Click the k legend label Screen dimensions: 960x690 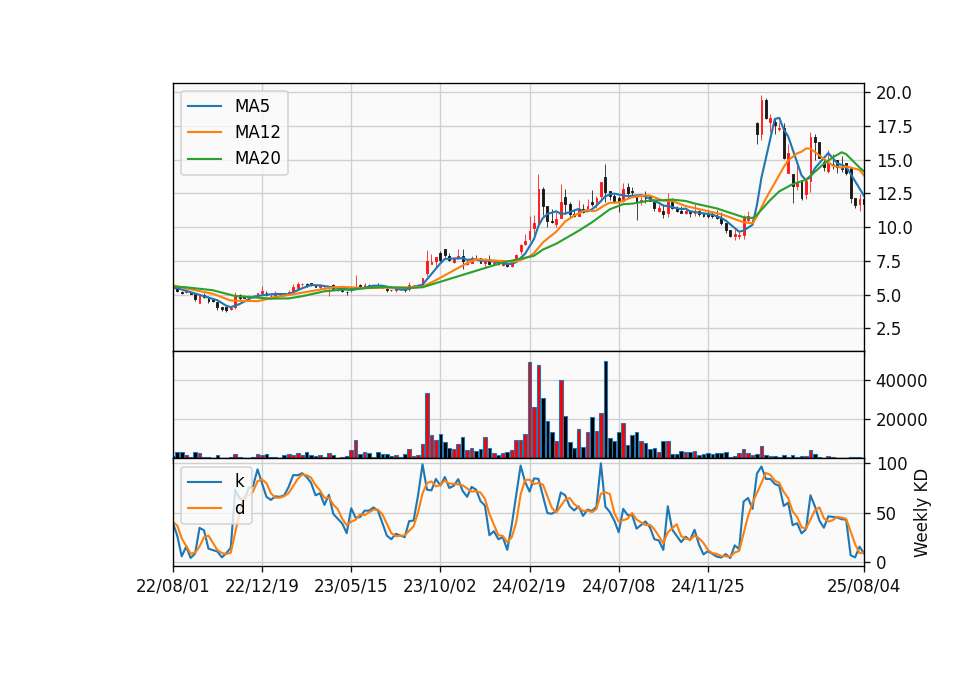(239, 481)
